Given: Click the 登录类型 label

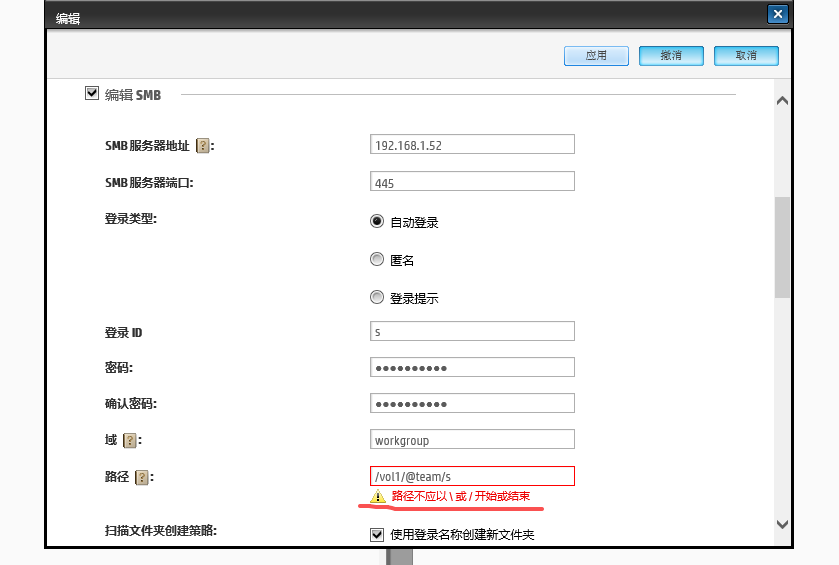Looking at the screenshot, I should tap(131, 219).
